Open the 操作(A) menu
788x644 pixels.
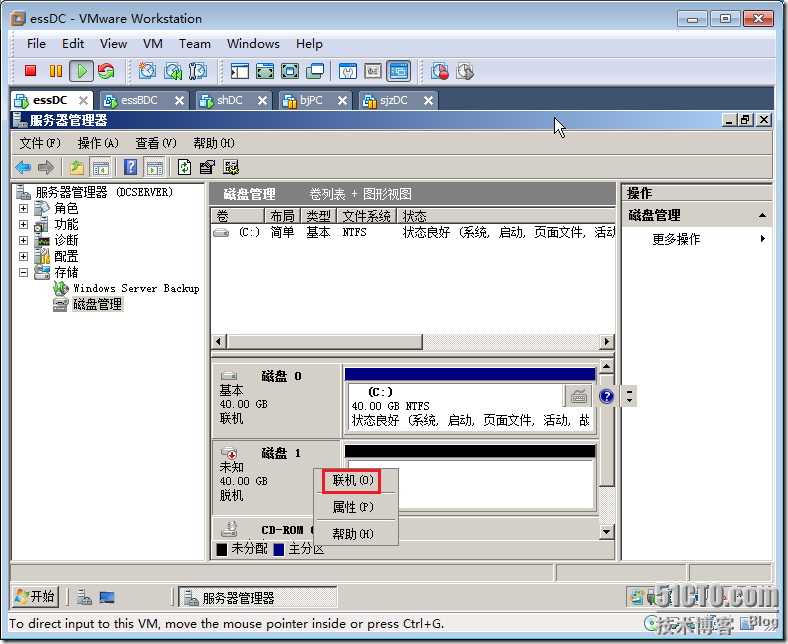click(x=98, y=143)
